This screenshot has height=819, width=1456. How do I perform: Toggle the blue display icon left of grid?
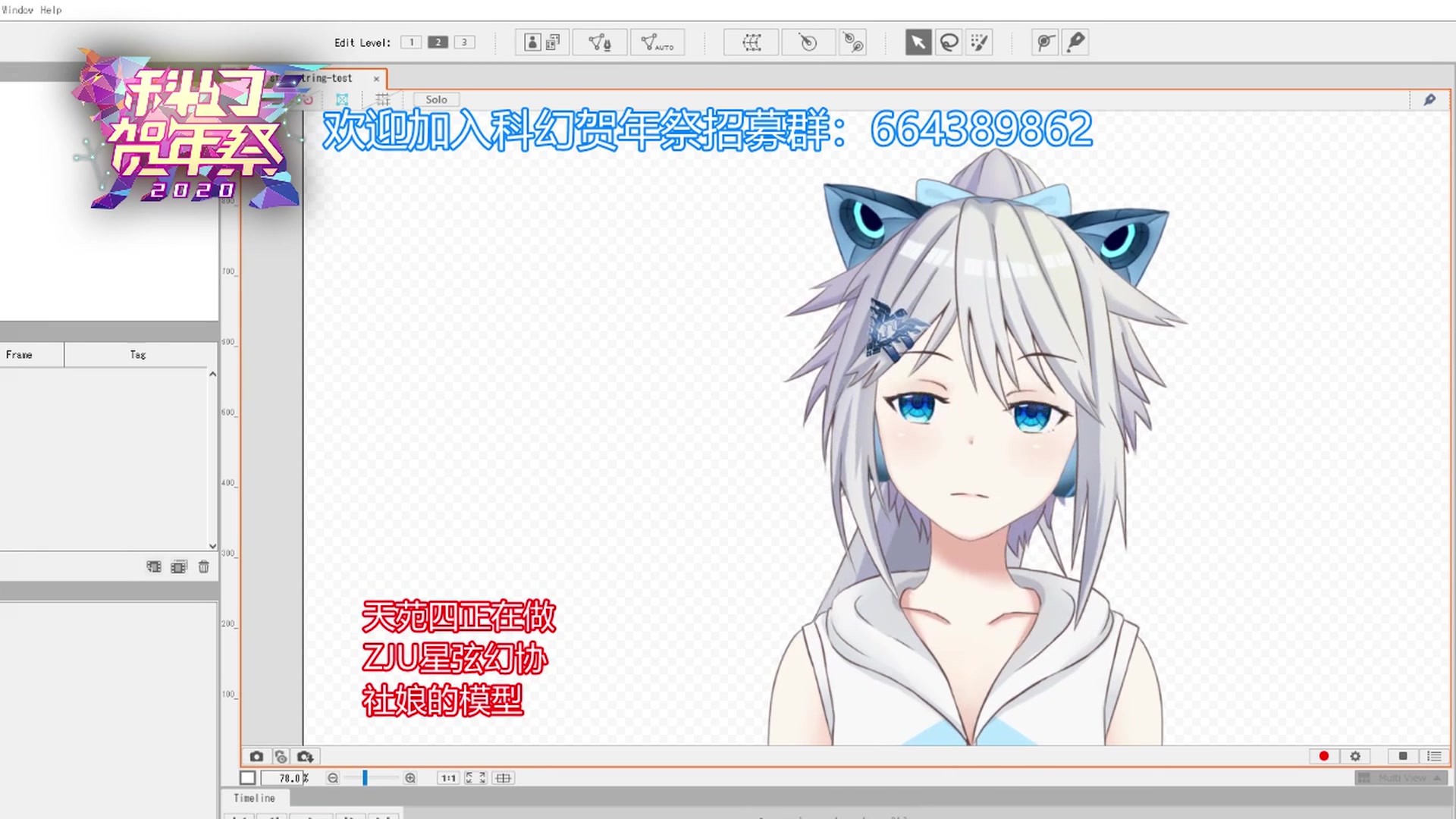[342, 99]
